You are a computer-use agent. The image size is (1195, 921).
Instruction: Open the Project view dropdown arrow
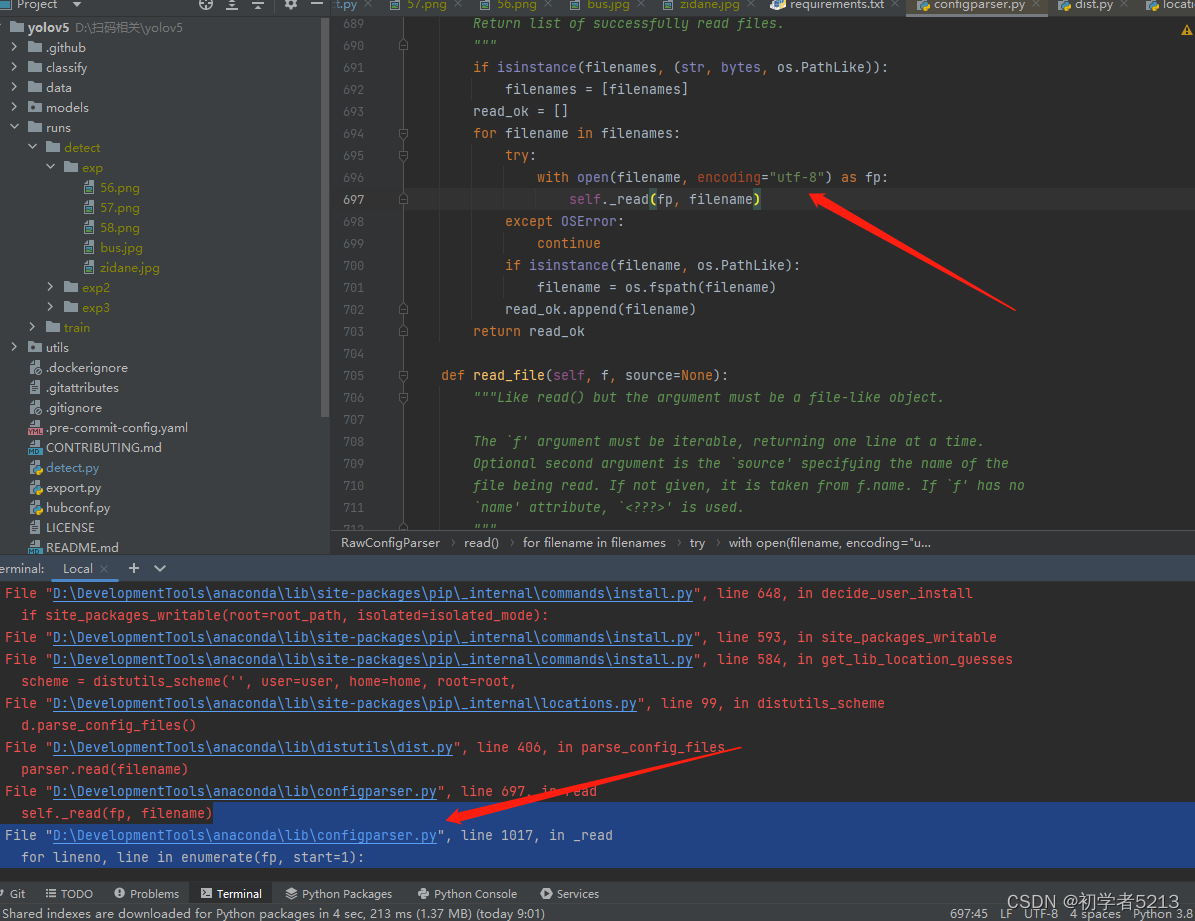pyautogui.click(x=76, y=5)
